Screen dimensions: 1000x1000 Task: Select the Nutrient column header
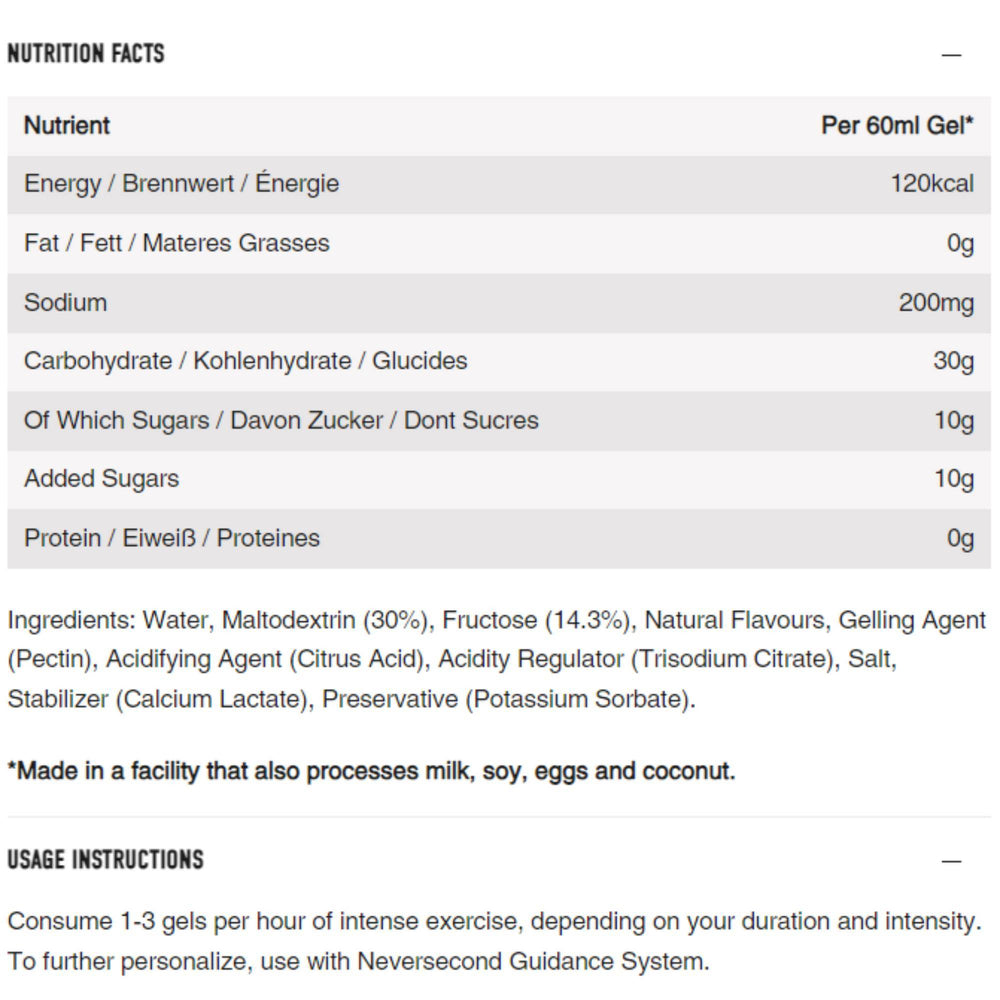point(67,126)
